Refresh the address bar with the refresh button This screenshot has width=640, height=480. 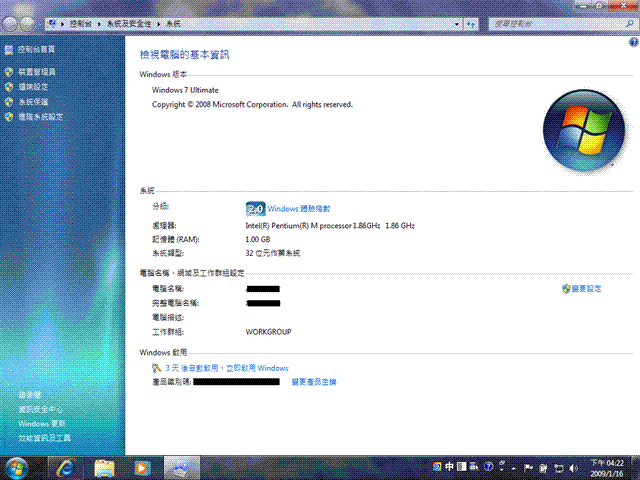(x=471, y=24)
